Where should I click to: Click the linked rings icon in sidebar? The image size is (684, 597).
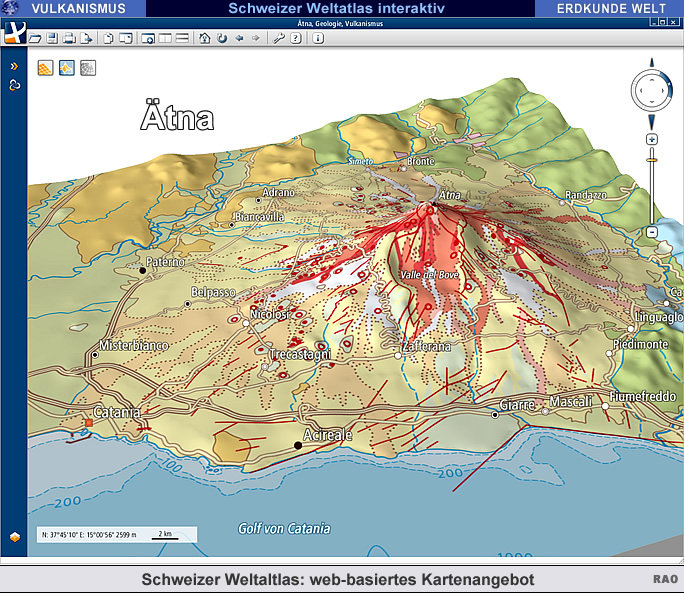click(x=14, y=85)
